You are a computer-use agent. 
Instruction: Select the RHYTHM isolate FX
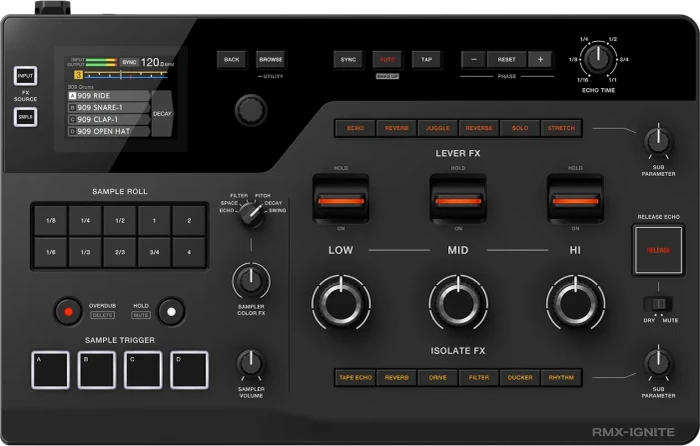[x=561, y=378]
